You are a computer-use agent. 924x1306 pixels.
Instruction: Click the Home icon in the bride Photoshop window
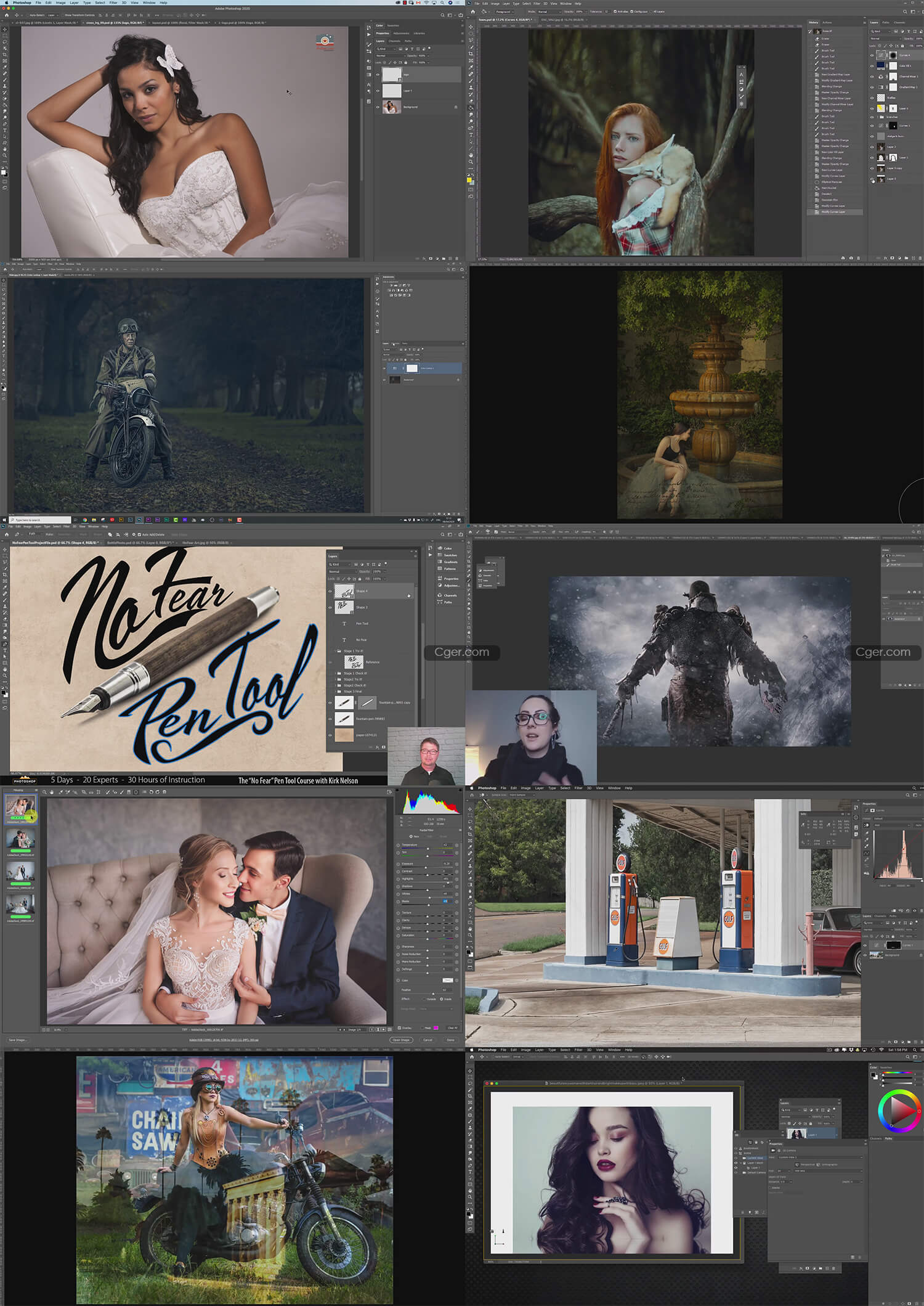[x=7, y=15]
